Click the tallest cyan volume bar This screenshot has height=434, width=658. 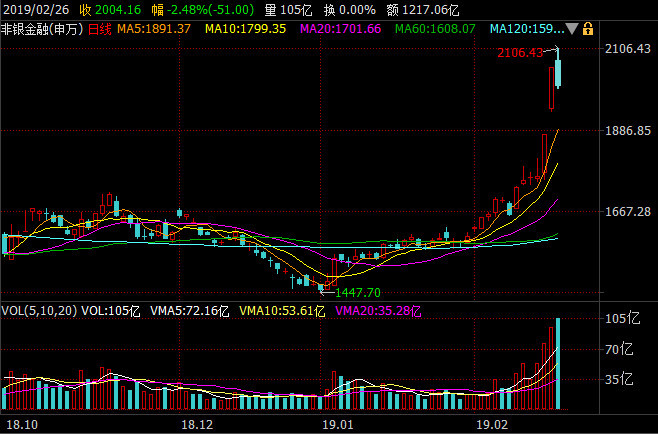point(558,363)
